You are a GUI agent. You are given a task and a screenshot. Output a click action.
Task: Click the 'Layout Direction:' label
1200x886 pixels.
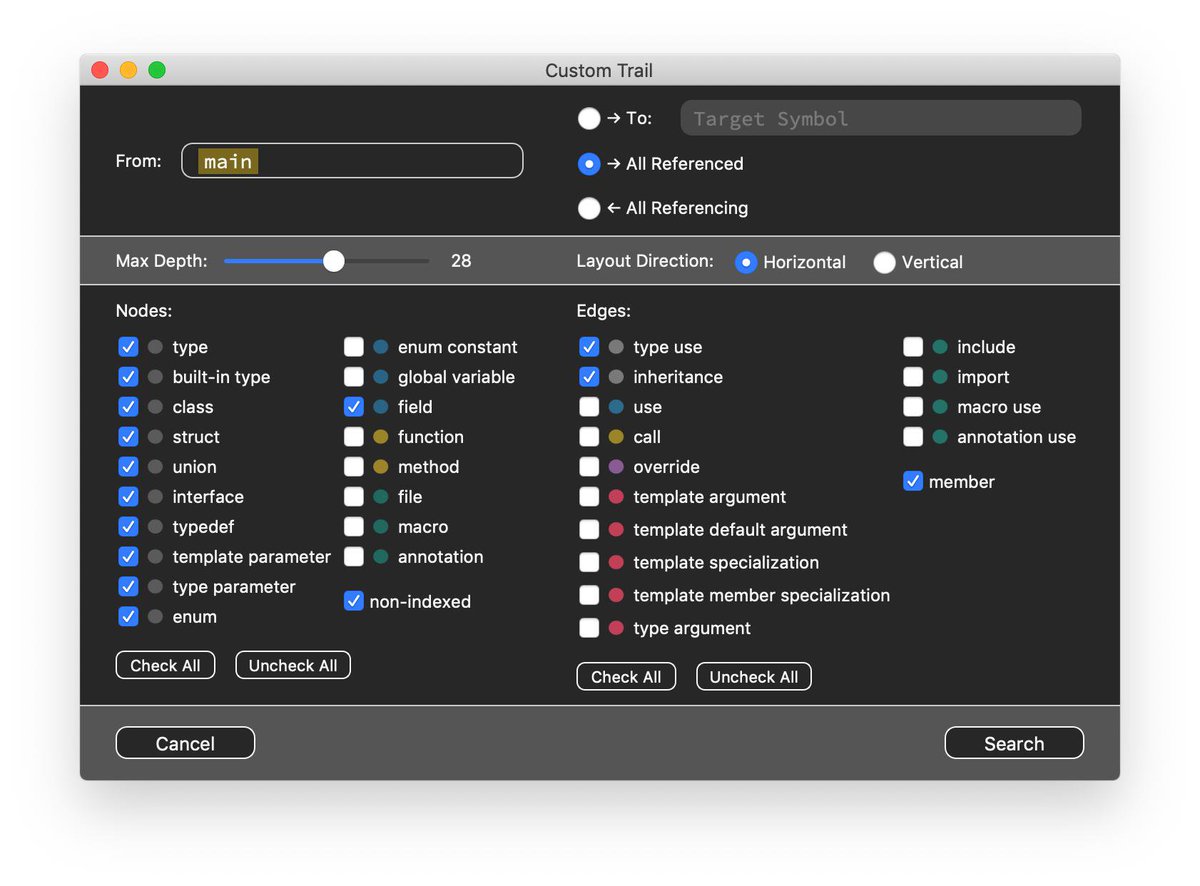point(645,261)
